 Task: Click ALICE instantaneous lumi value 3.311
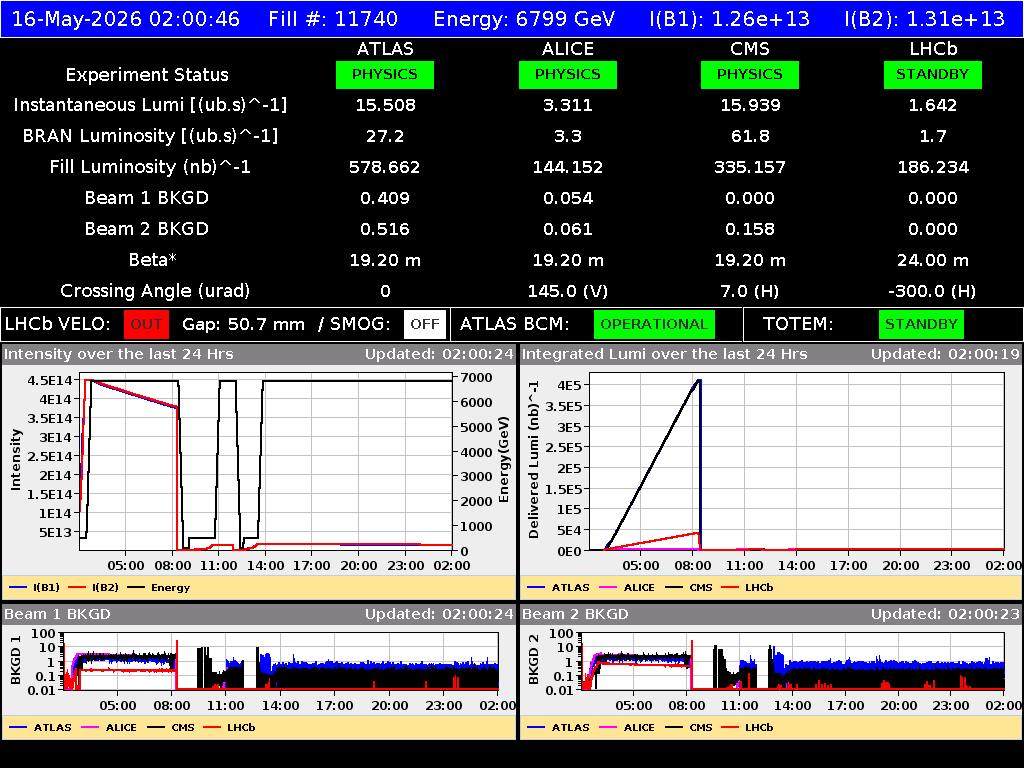[x=568, y=105]
